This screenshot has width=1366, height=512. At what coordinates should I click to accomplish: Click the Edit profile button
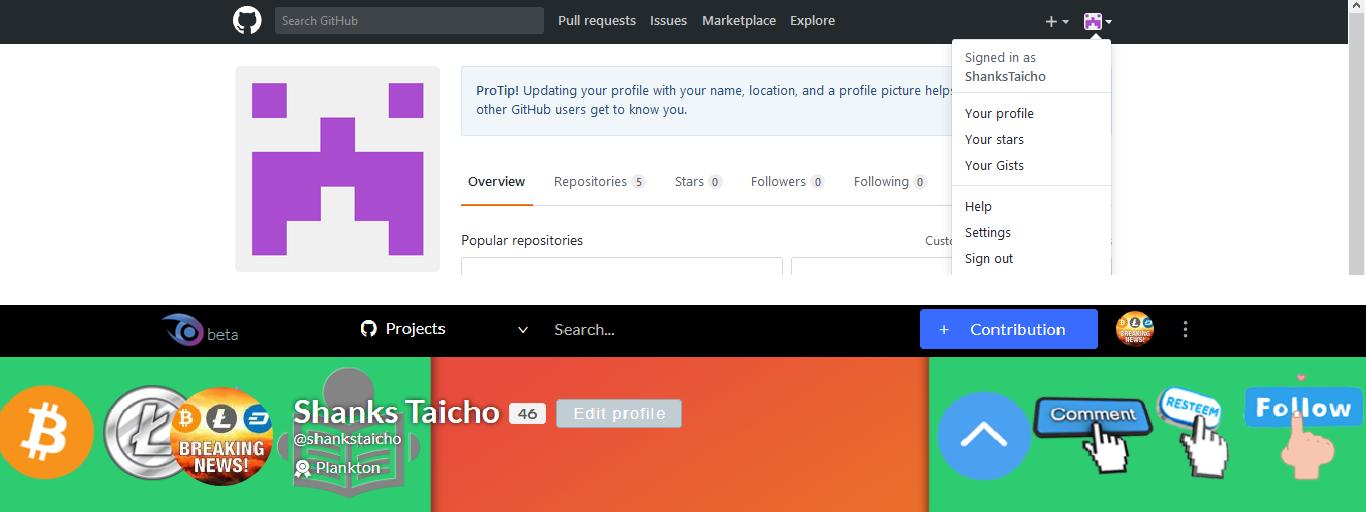pyautogui.click(x=619, y=414)
